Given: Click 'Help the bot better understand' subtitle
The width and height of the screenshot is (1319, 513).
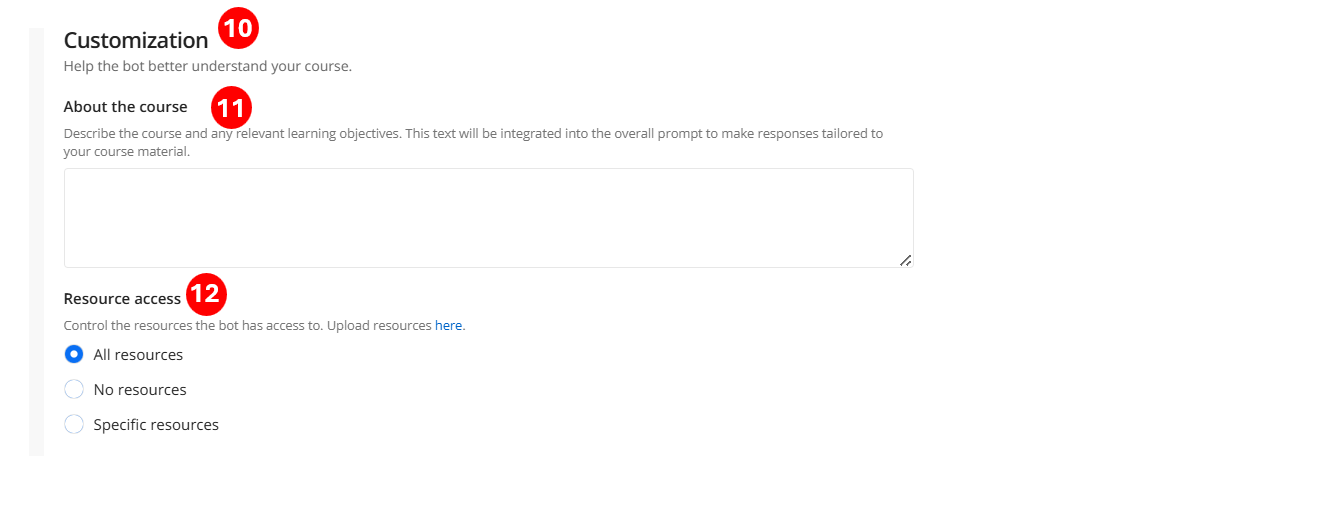Looking at the screenshot, I should tap(207, 67).
